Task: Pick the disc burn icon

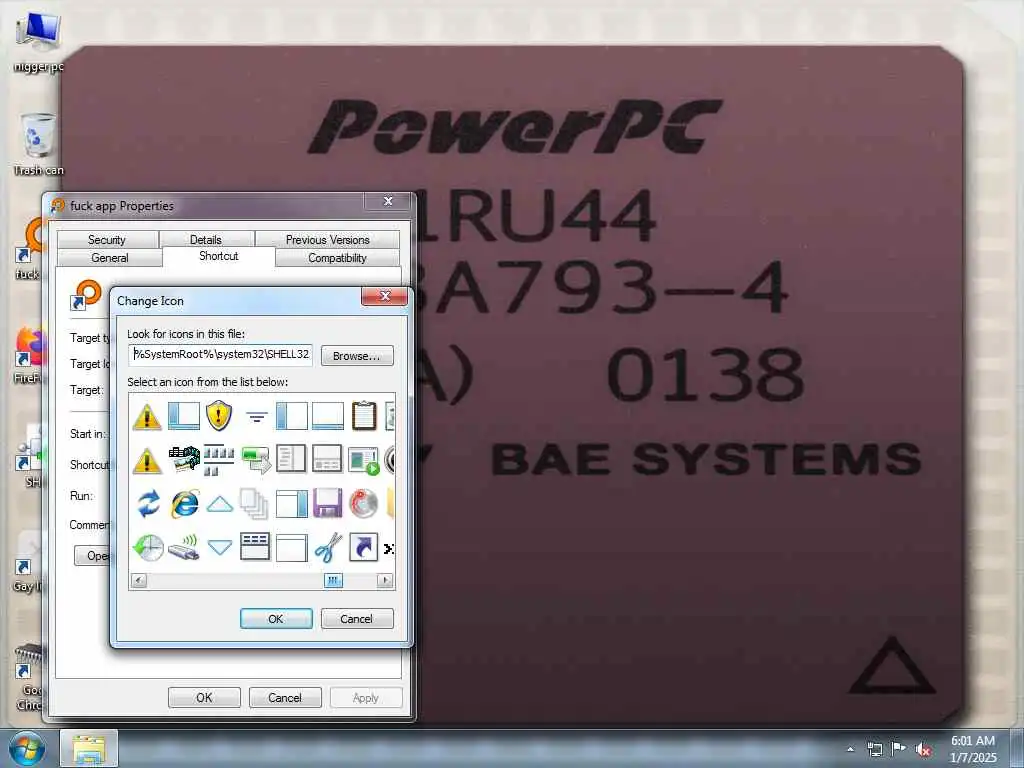Action: point(364,504)
